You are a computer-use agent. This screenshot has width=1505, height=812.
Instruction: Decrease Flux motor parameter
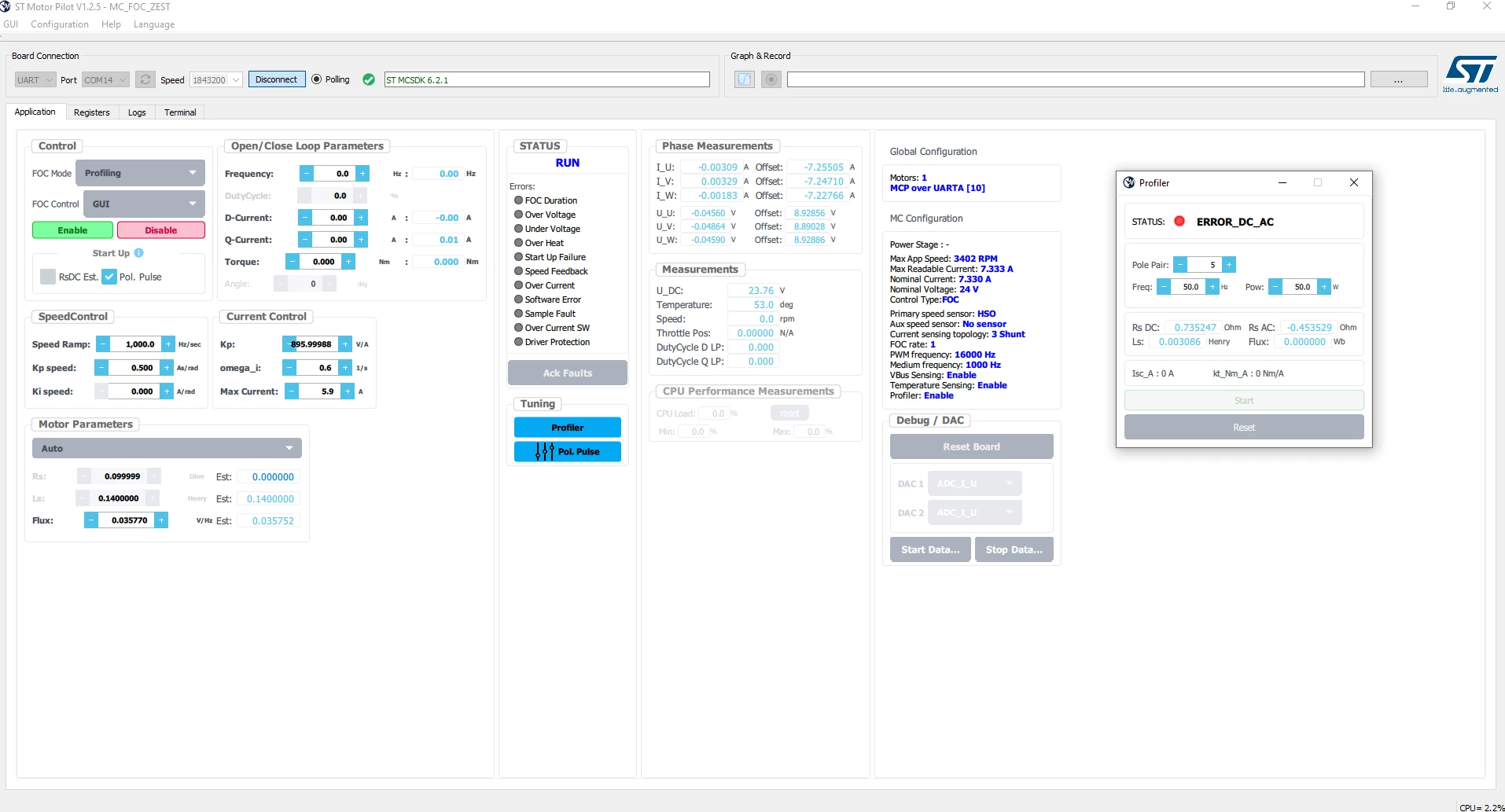pos(91,520)
